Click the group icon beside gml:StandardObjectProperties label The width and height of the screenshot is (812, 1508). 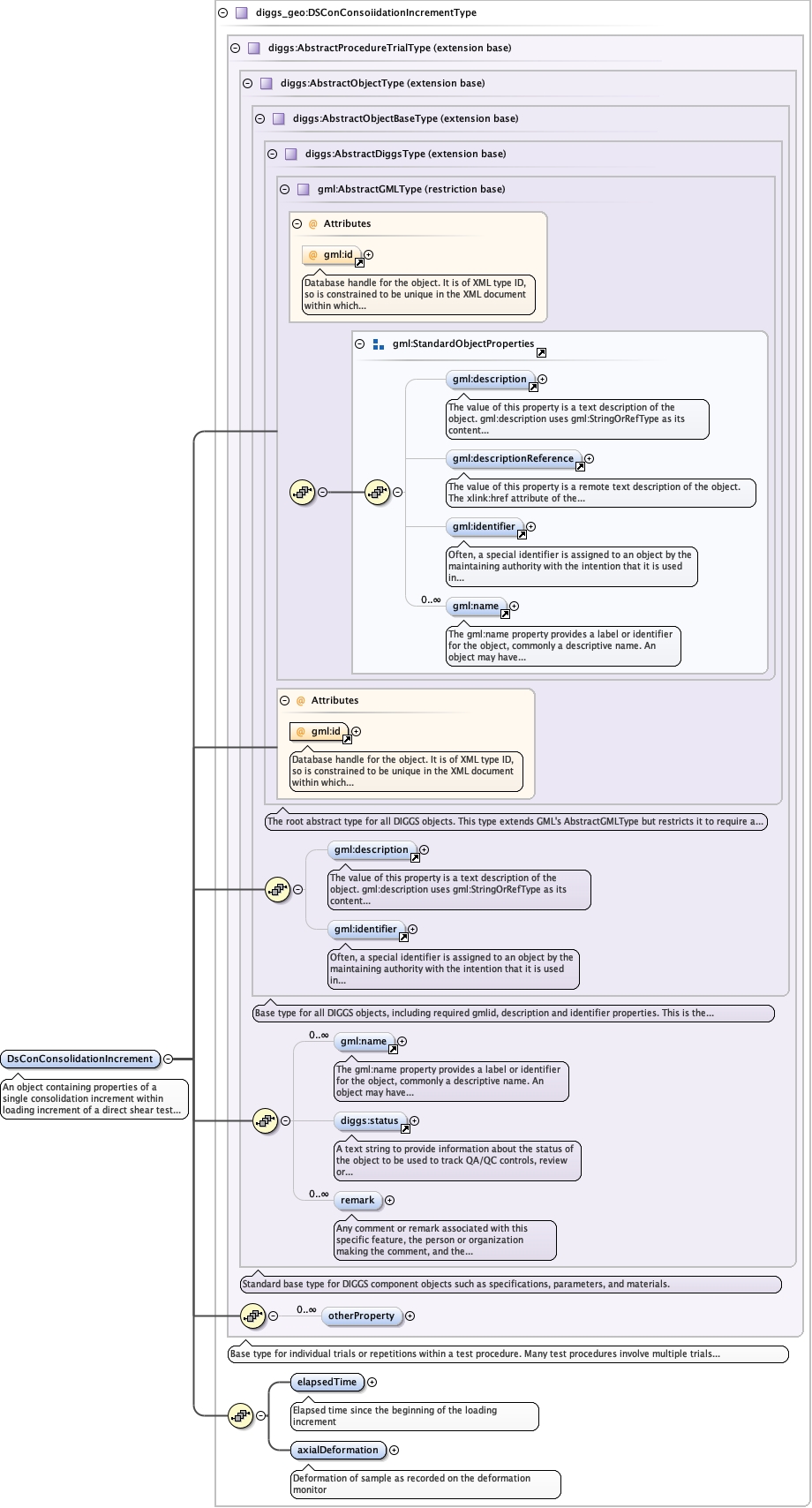coord(379,344)
